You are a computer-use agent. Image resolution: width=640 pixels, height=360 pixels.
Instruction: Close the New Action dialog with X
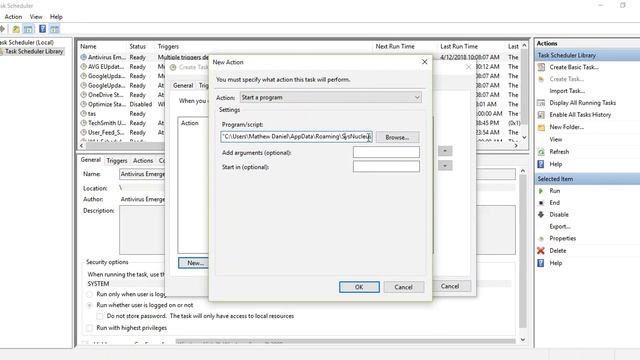click(x=424, y=62)
